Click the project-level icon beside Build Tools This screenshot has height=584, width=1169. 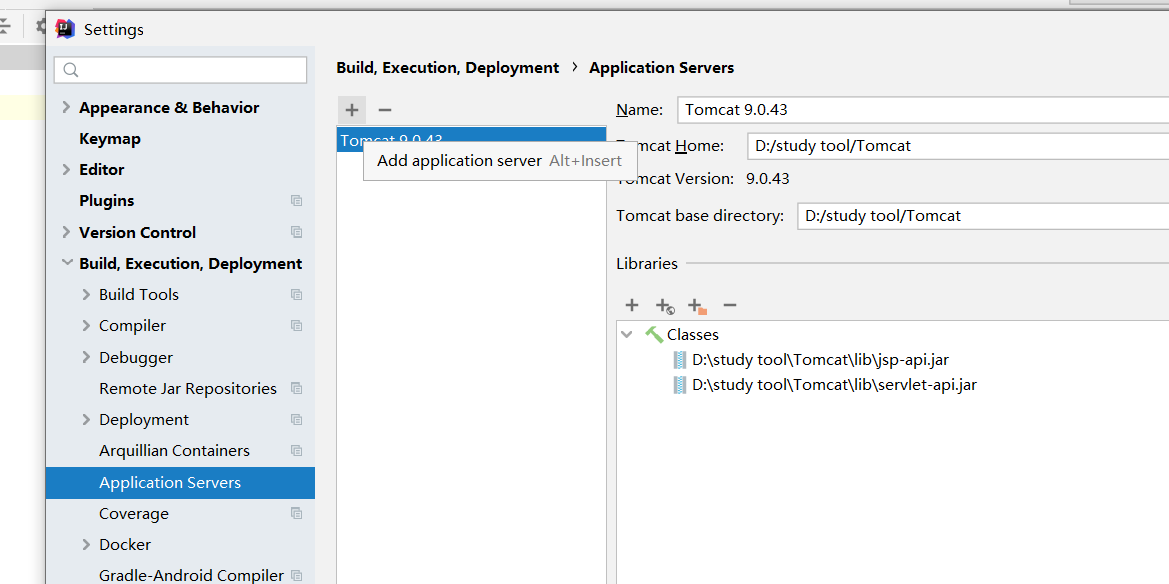(x=296, y=295)
